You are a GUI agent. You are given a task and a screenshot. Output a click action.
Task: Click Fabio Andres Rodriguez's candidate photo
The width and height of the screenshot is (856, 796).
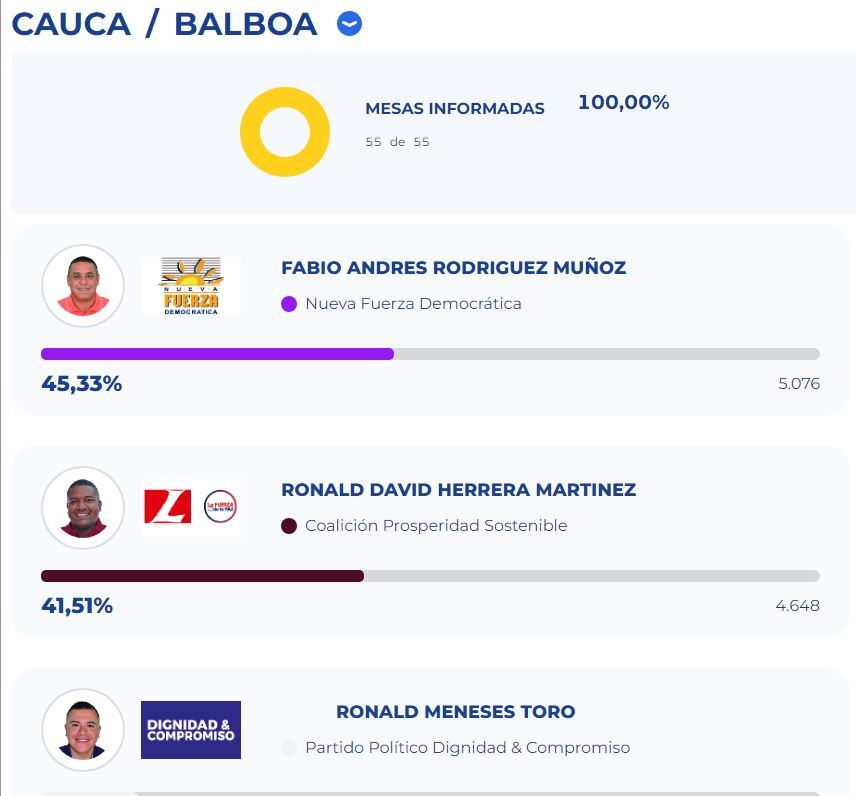83,285
